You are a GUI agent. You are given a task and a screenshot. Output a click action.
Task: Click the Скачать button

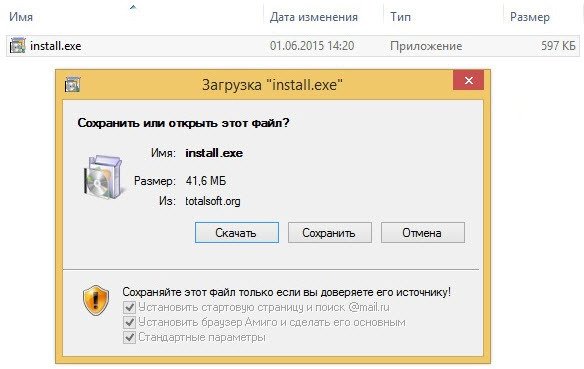[x=237, y=233]
